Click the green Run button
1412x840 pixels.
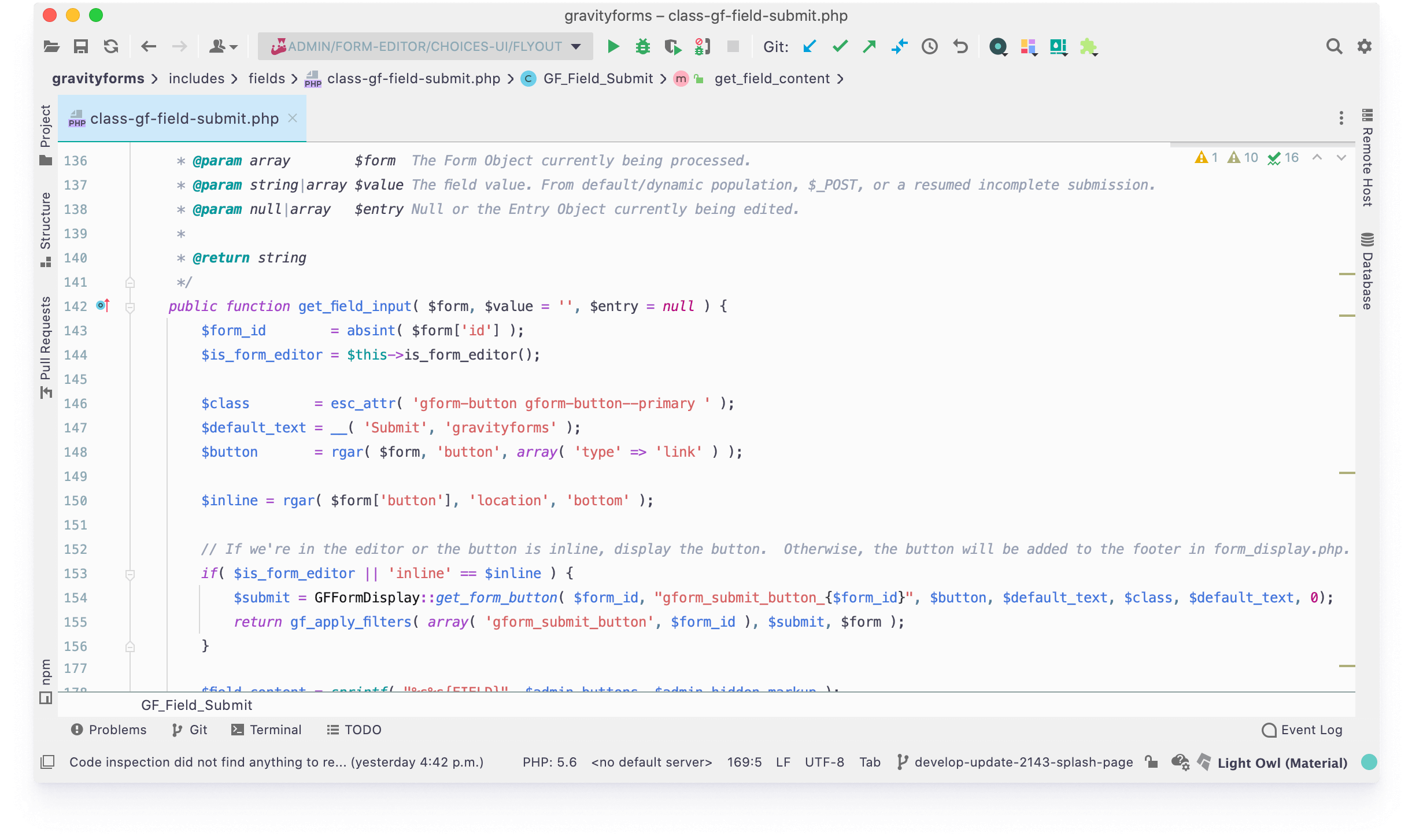pyautogui.click(x=613, y=46)
